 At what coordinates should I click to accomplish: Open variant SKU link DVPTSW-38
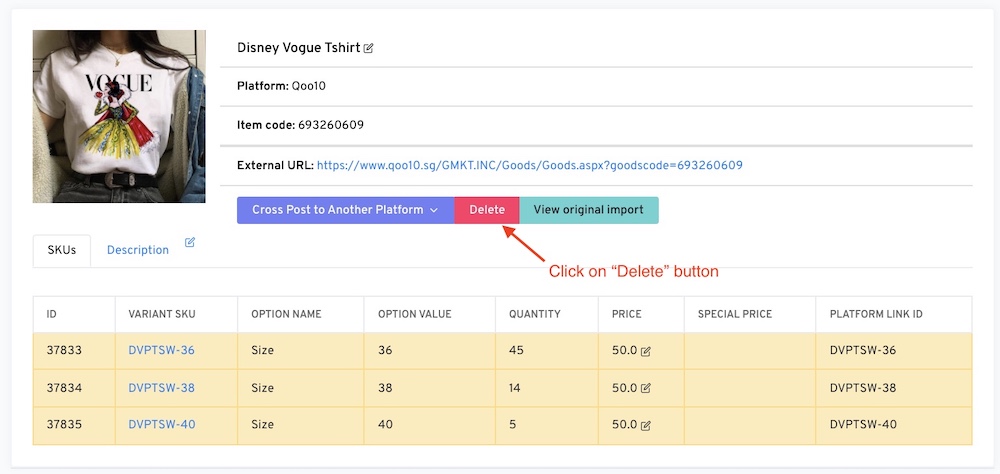[x=161, y=388]
